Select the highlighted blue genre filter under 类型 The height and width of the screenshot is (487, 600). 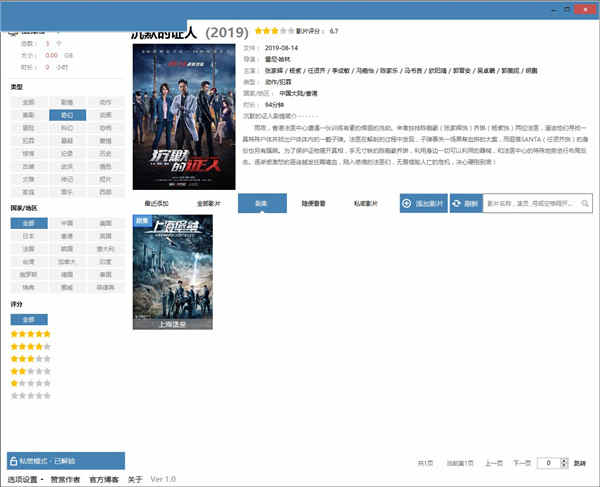[67, 115]
